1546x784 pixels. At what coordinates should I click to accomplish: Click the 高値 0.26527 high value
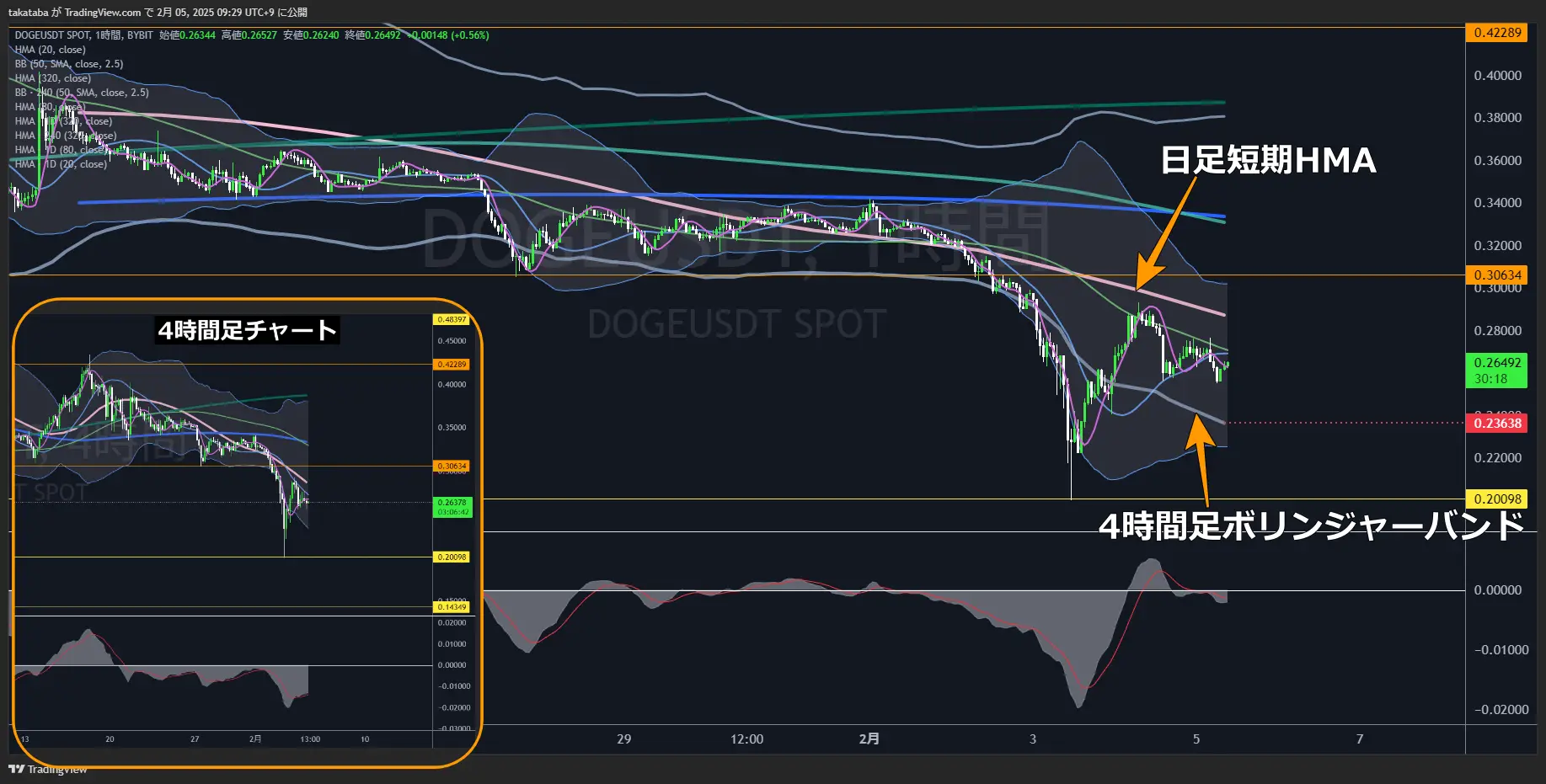pos(249,35)
